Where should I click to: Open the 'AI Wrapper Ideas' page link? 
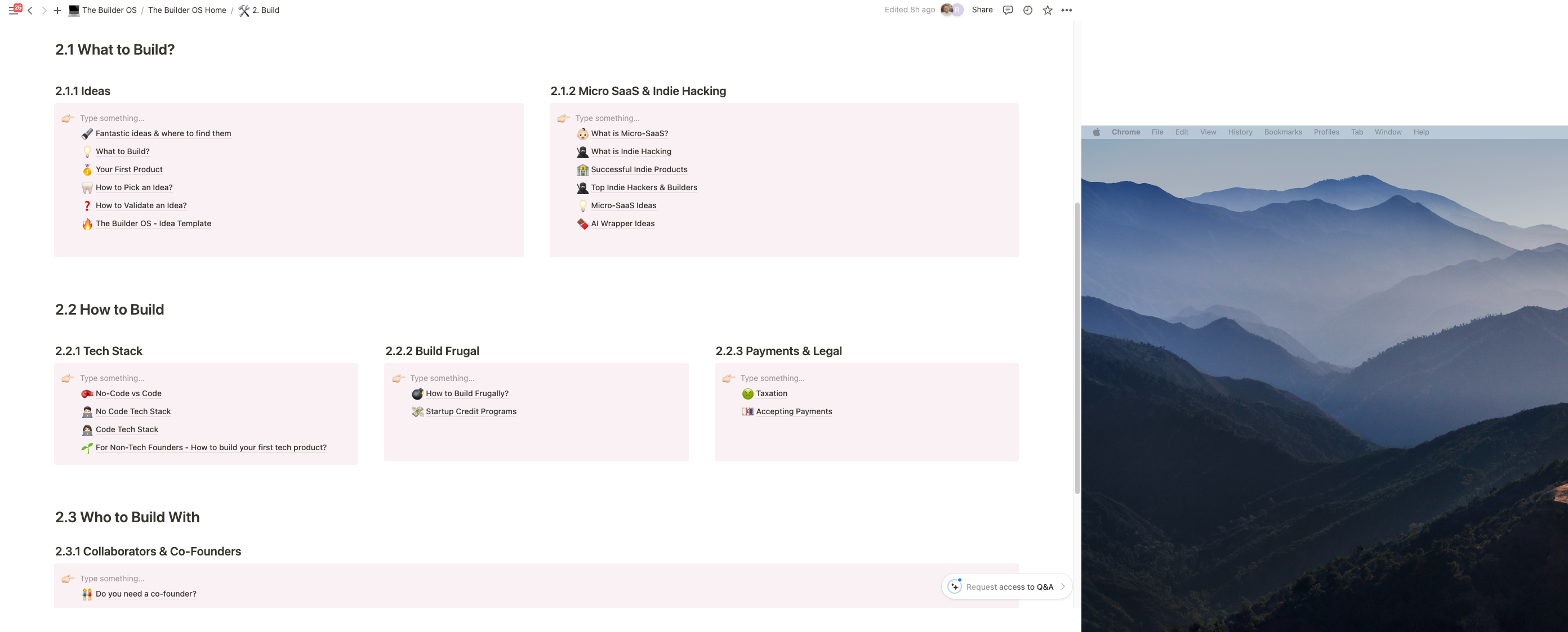pyautogui.click(x=622, y=223)
